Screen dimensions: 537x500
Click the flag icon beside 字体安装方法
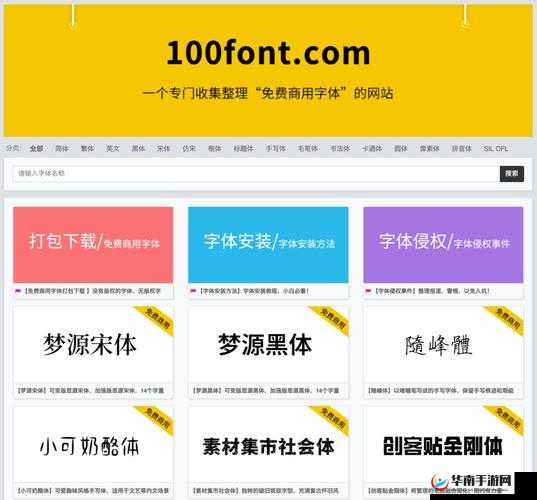tap(193, 291)
